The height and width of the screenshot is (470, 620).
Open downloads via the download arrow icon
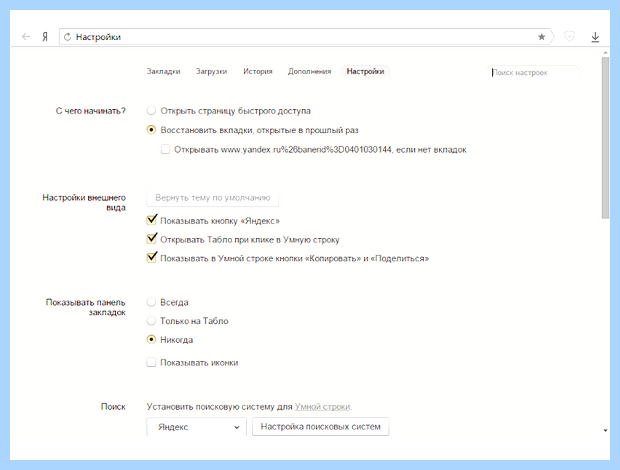coord(595,37)
